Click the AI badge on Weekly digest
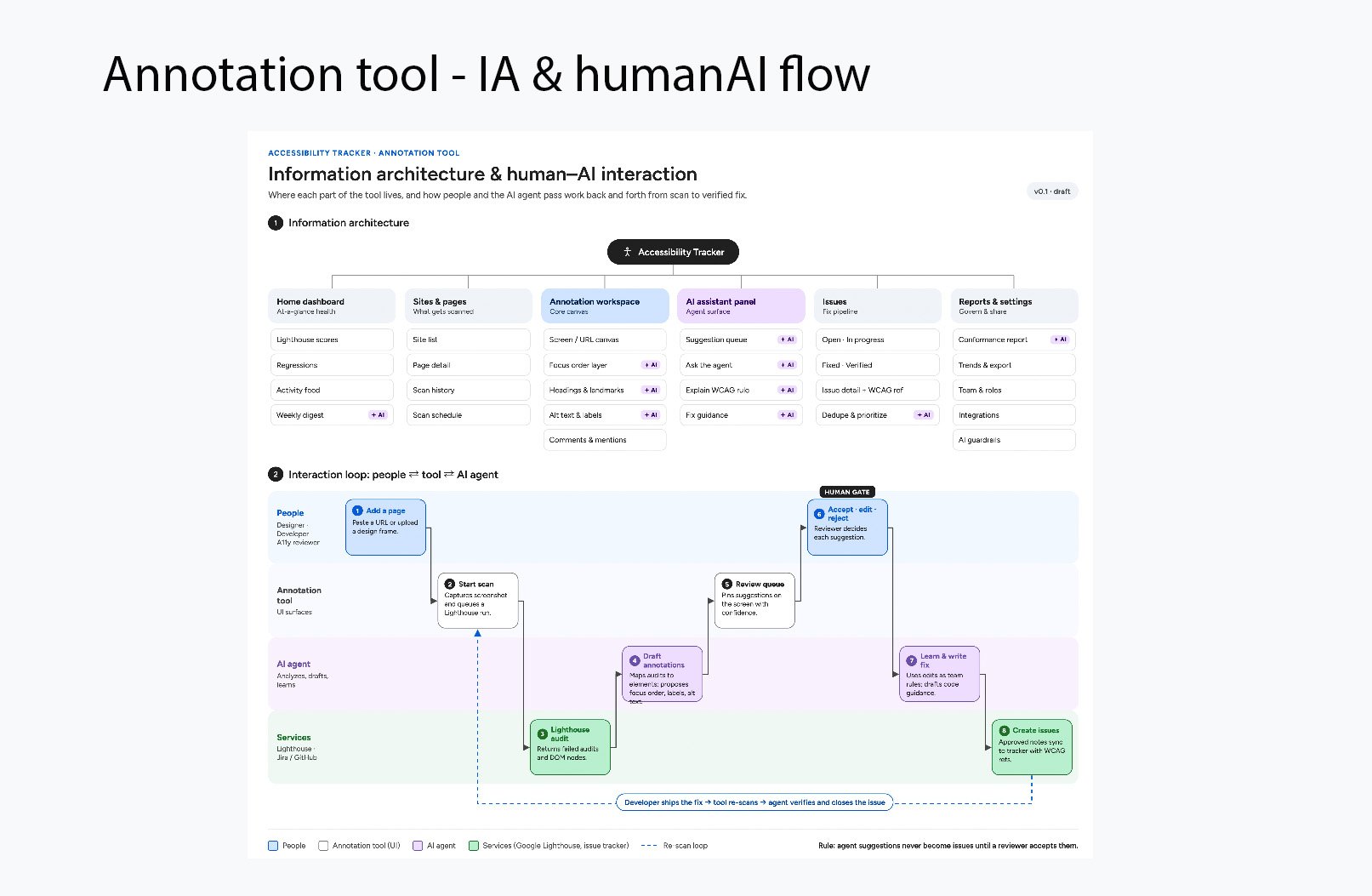The width and height of the screenshot is (1372, 896). point(379,415)
